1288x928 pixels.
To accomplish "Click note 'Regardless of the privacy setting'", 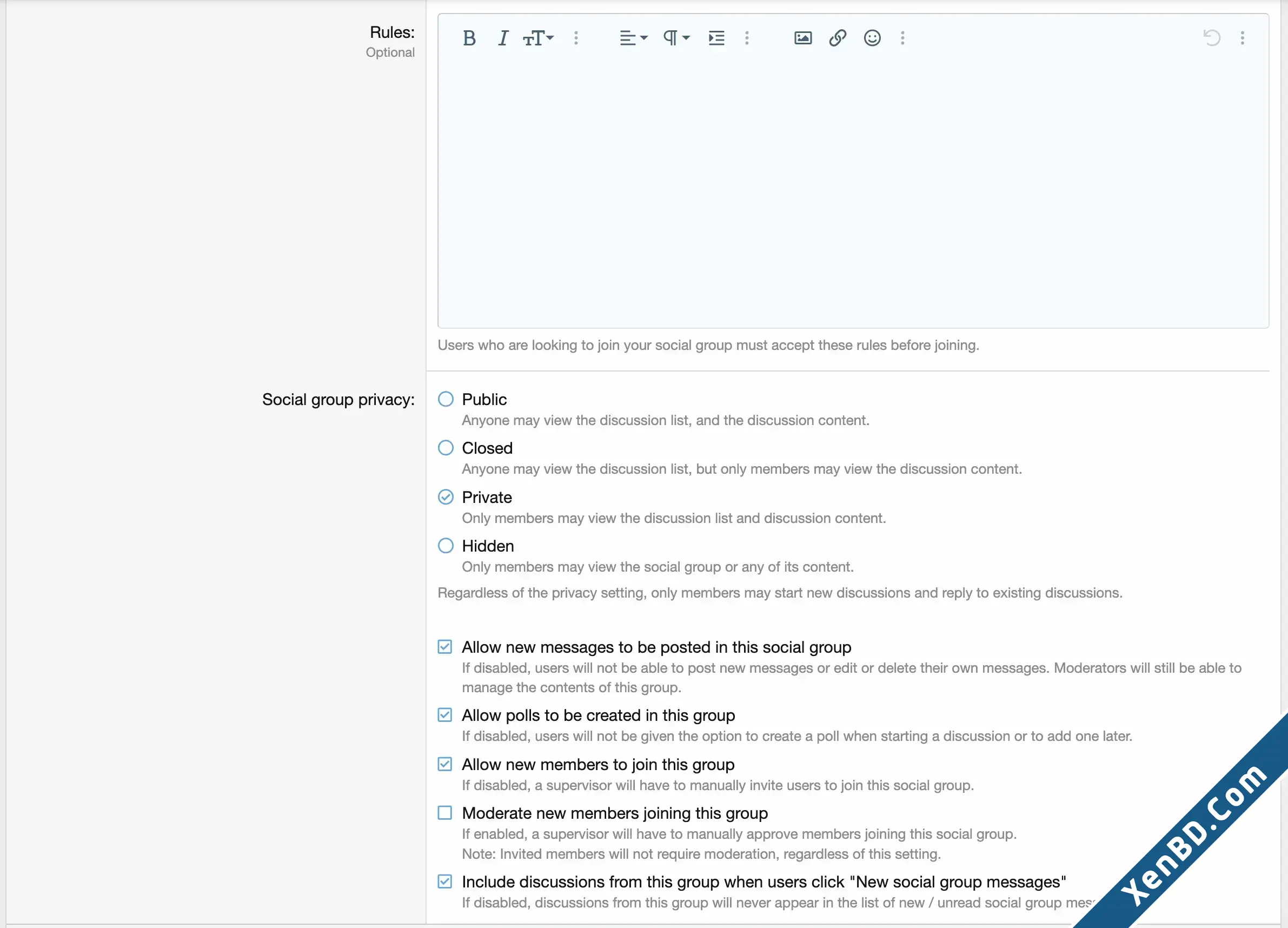I will pyautogui.click(x=780, y=593).
